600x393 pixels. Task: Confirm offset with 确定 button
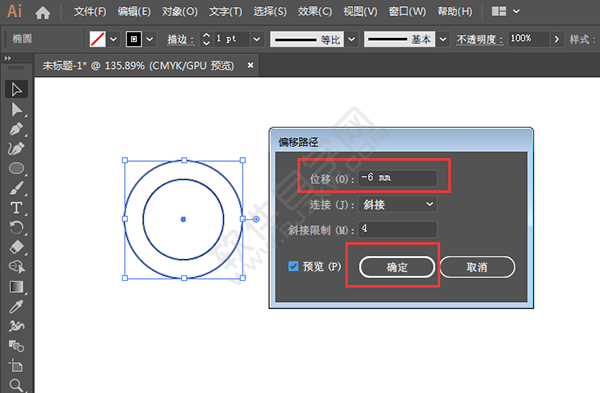point(397,267)
